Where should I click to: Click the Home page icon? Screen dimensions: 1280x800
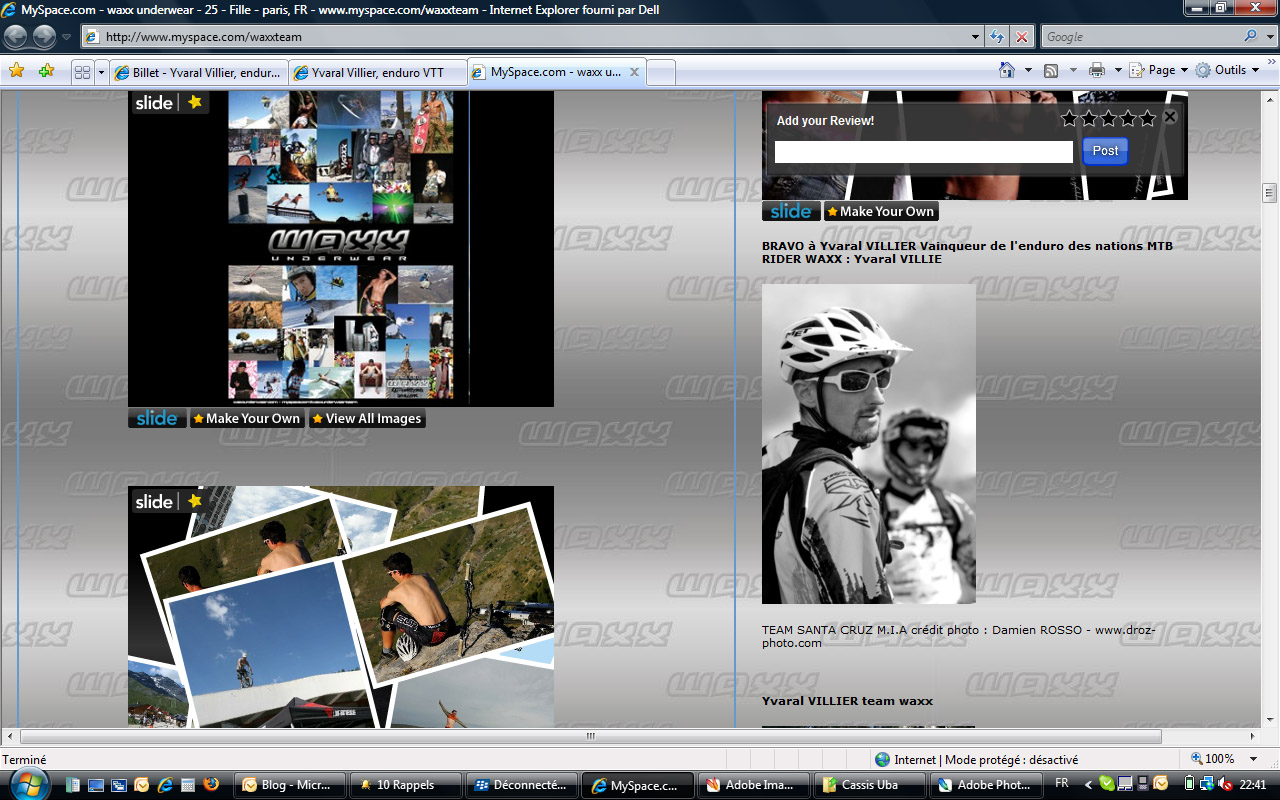point(1007,70)
